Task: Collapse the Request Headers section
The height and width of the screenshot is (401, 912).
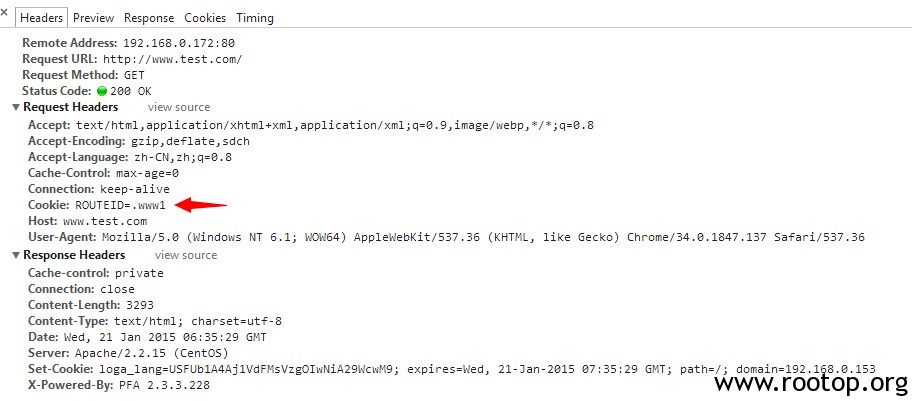Action: click(x=16, y=108)
